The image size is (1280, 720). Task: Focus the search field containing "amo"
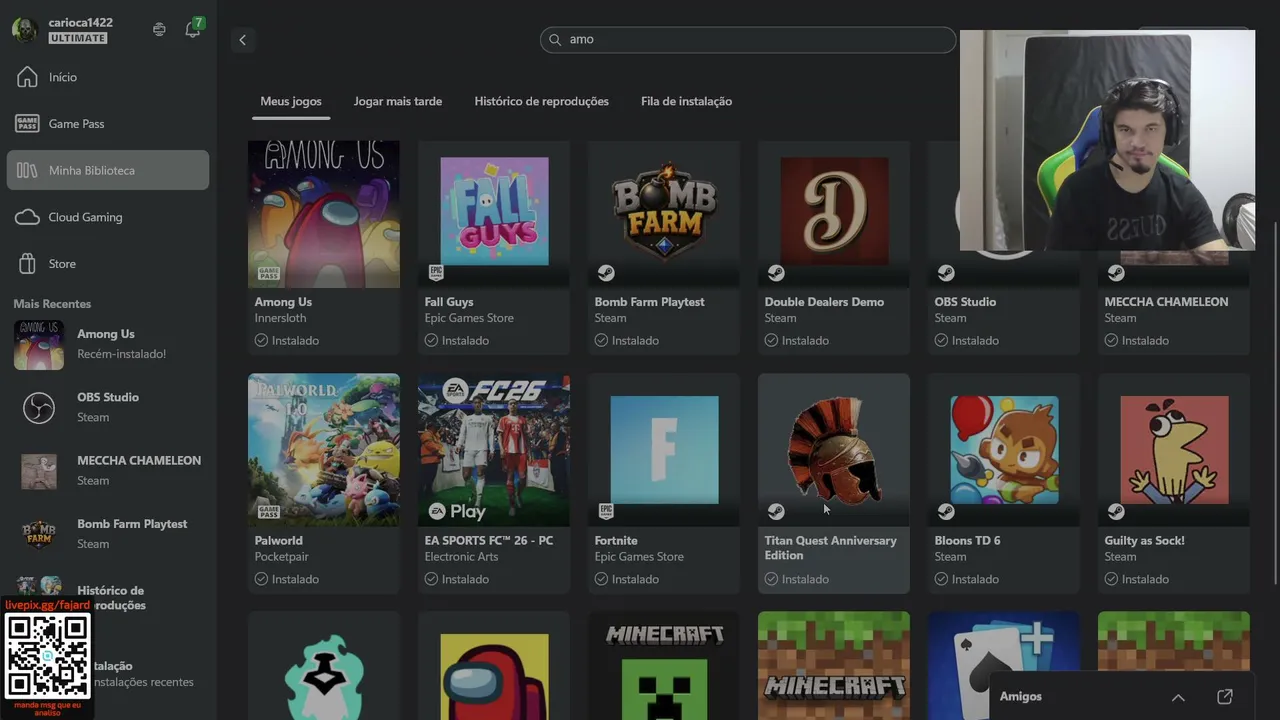coord(748,40)
